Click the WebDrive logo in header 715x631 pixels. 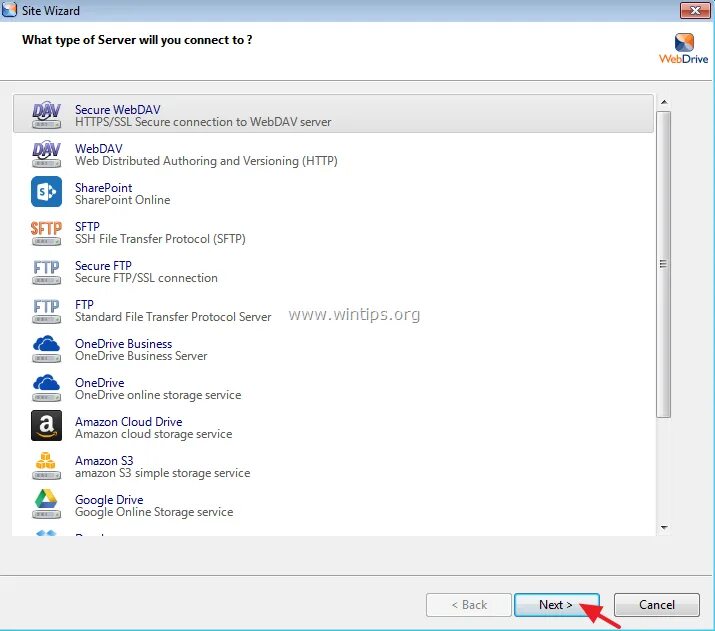pyautogui.click(x=683, y=48)
